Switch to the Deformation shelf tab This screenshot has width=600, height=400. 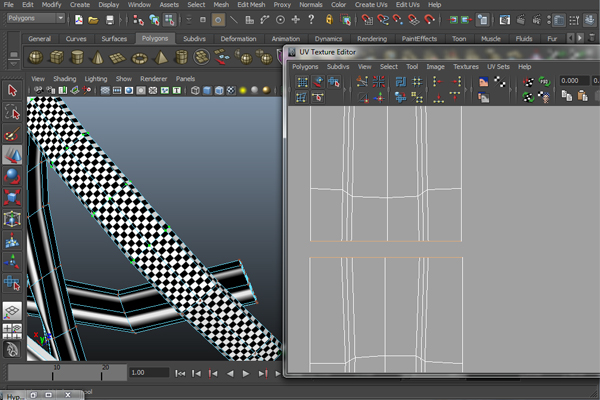tap(238, 39)
